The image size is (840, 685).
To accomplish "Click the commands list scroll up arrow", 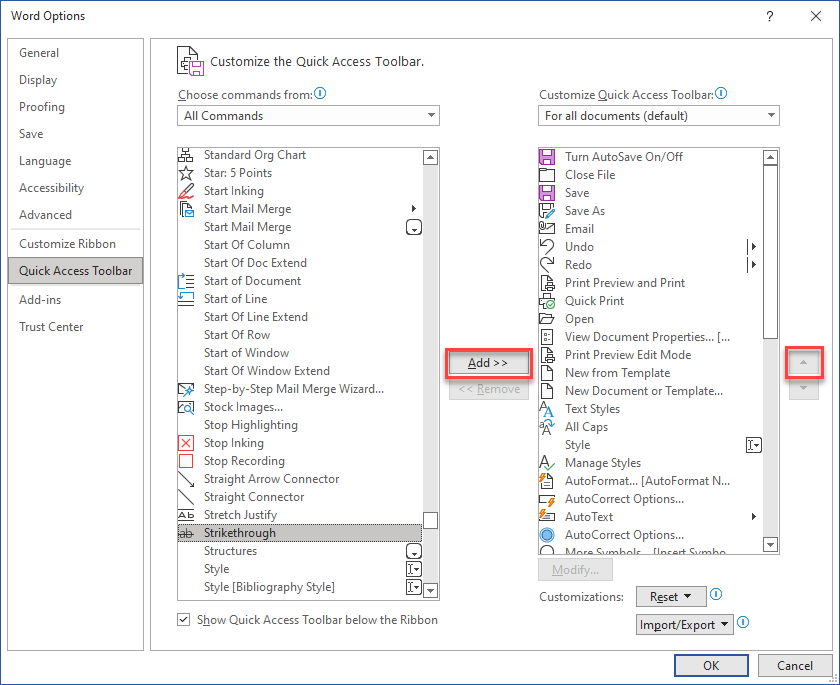I will point(431,157).
